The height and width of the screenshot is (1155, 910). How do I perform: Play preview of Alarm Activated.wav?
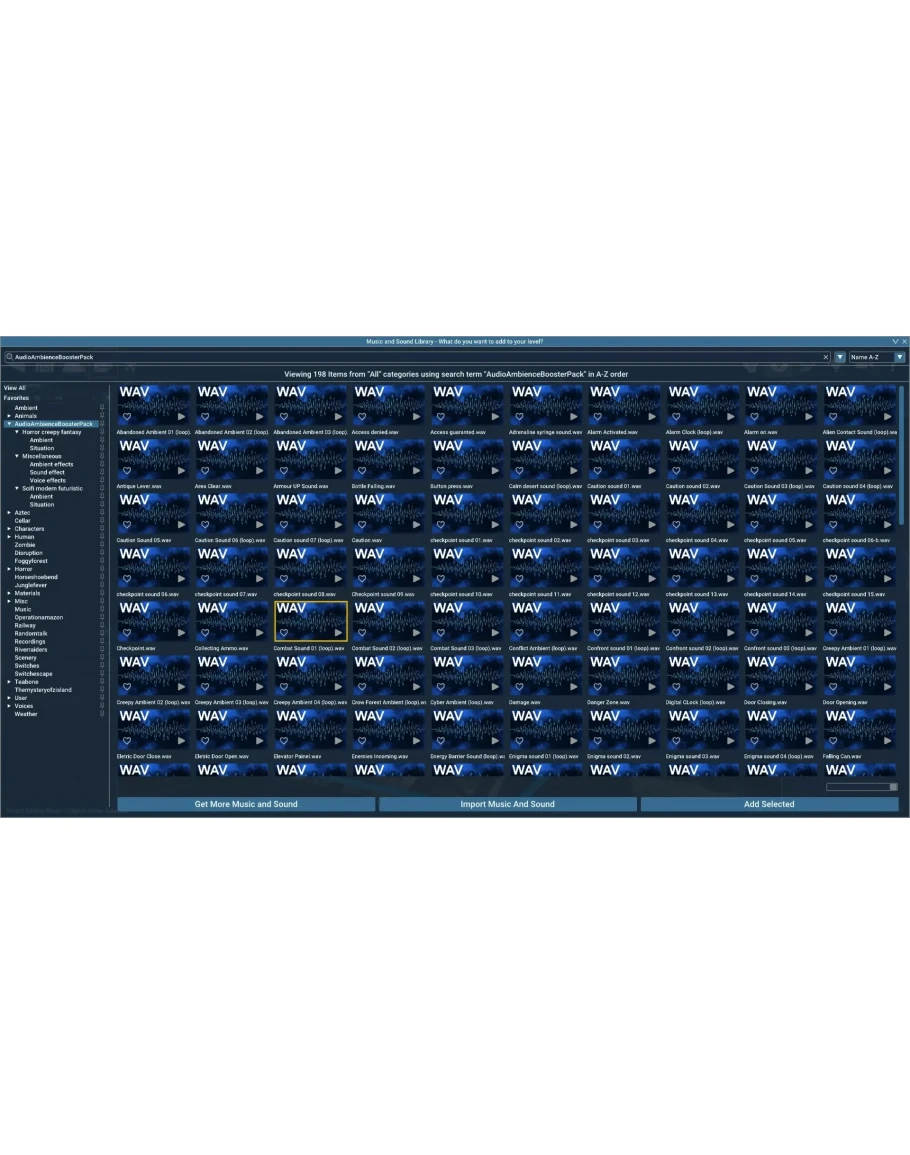[x=653, y=416]
